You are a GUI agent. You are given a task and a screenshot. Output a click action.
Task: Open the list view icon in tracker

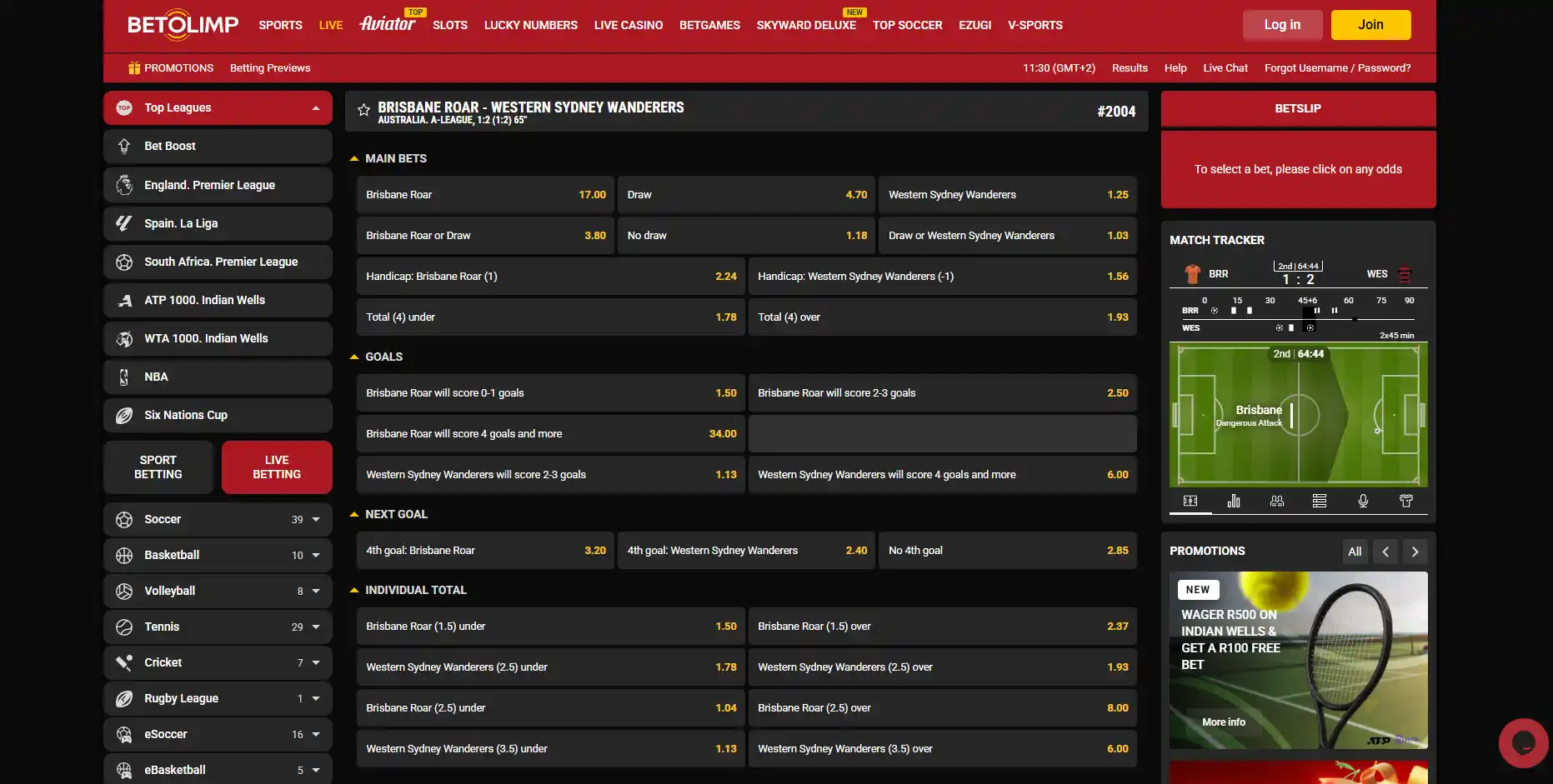pyautogui.click(x=1320, y=501)
